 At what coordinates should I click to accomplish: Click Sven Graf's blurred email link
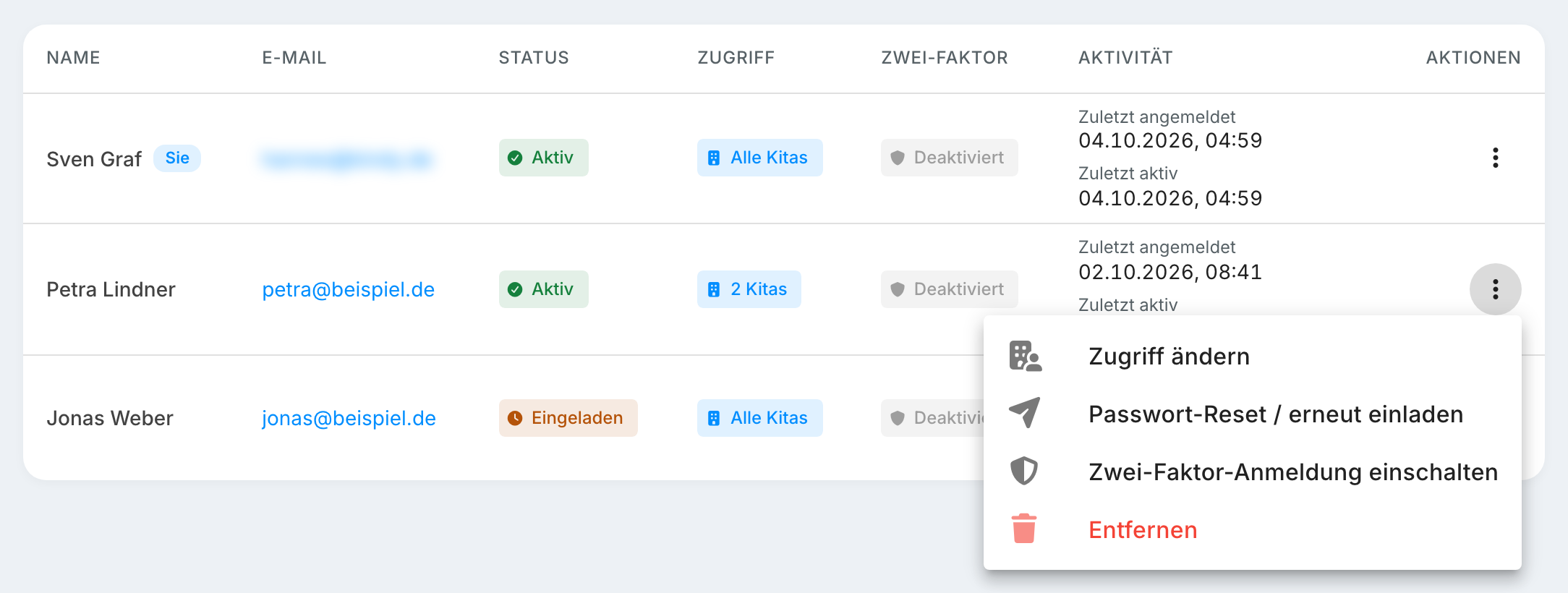(x=347, y=158)
